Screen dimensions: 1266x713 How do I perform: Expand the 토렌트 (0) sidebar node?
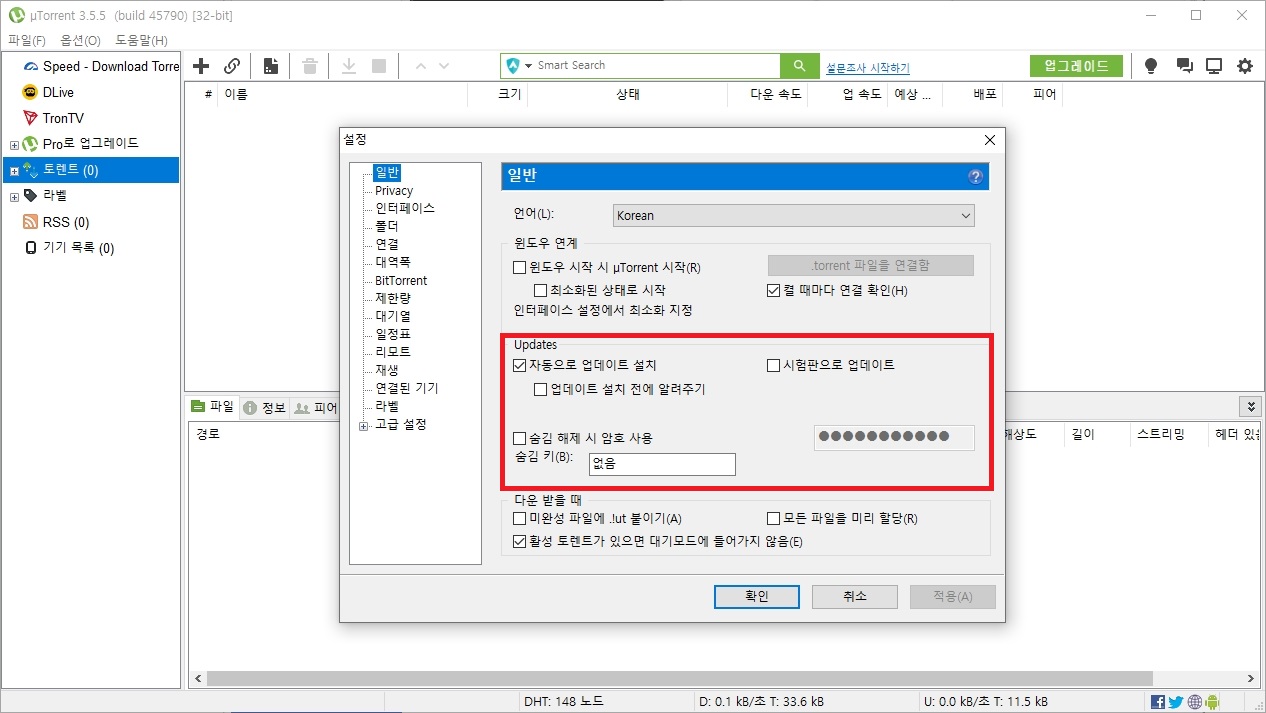[14, 171]
